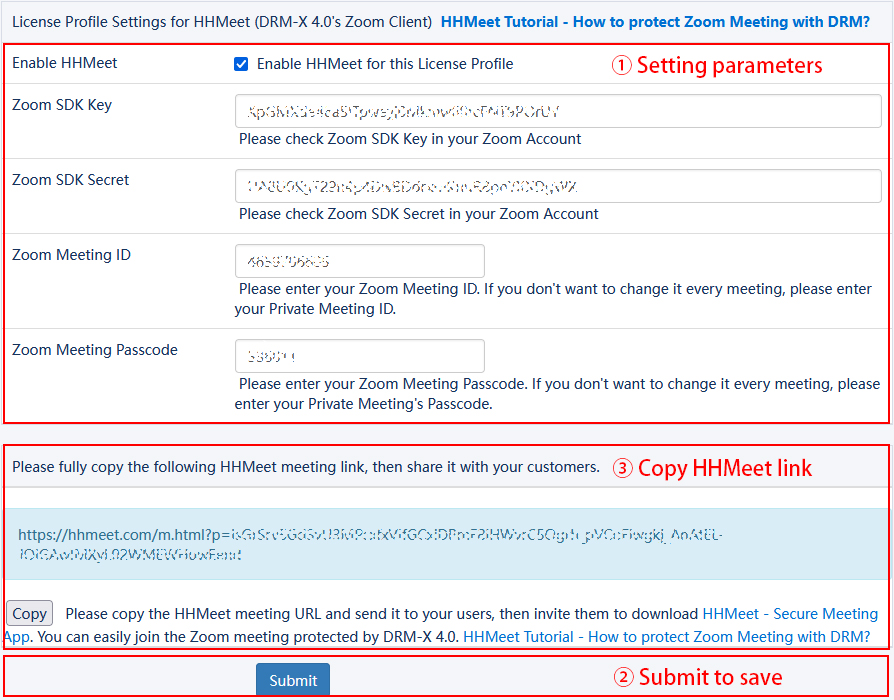
Task: Click Submit to save the settings
Action: (x=292, y=679)
